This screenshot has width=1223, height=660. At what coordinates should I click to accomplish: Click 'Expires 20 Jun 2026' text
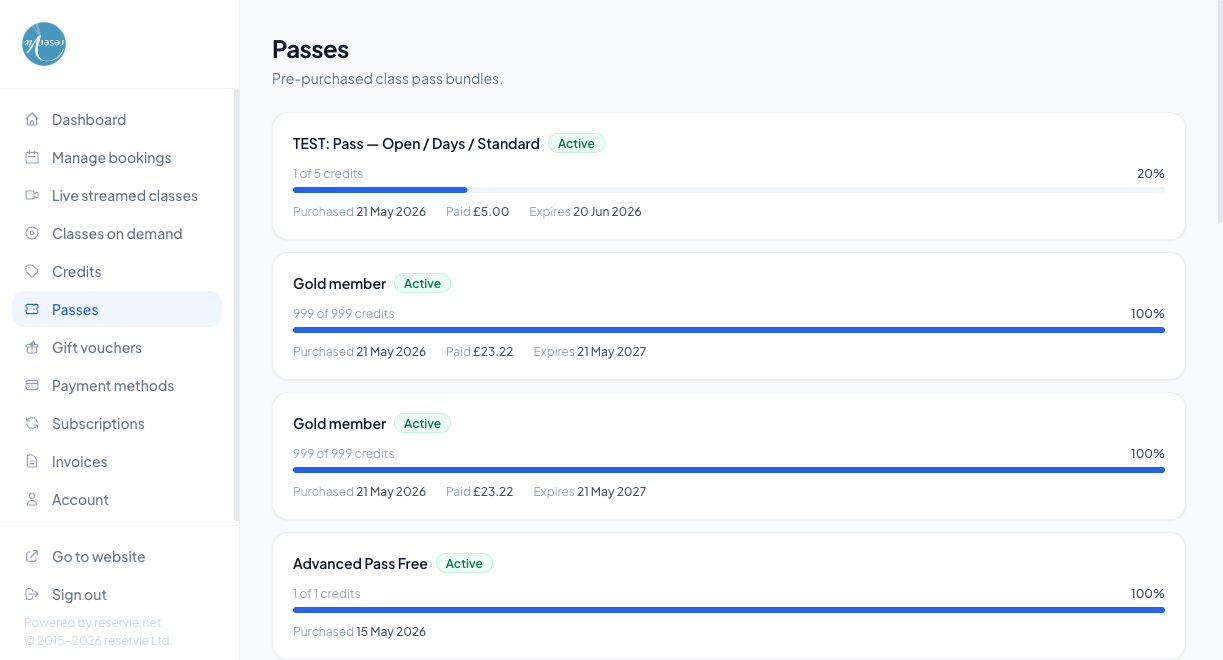[x=585, y=212]
